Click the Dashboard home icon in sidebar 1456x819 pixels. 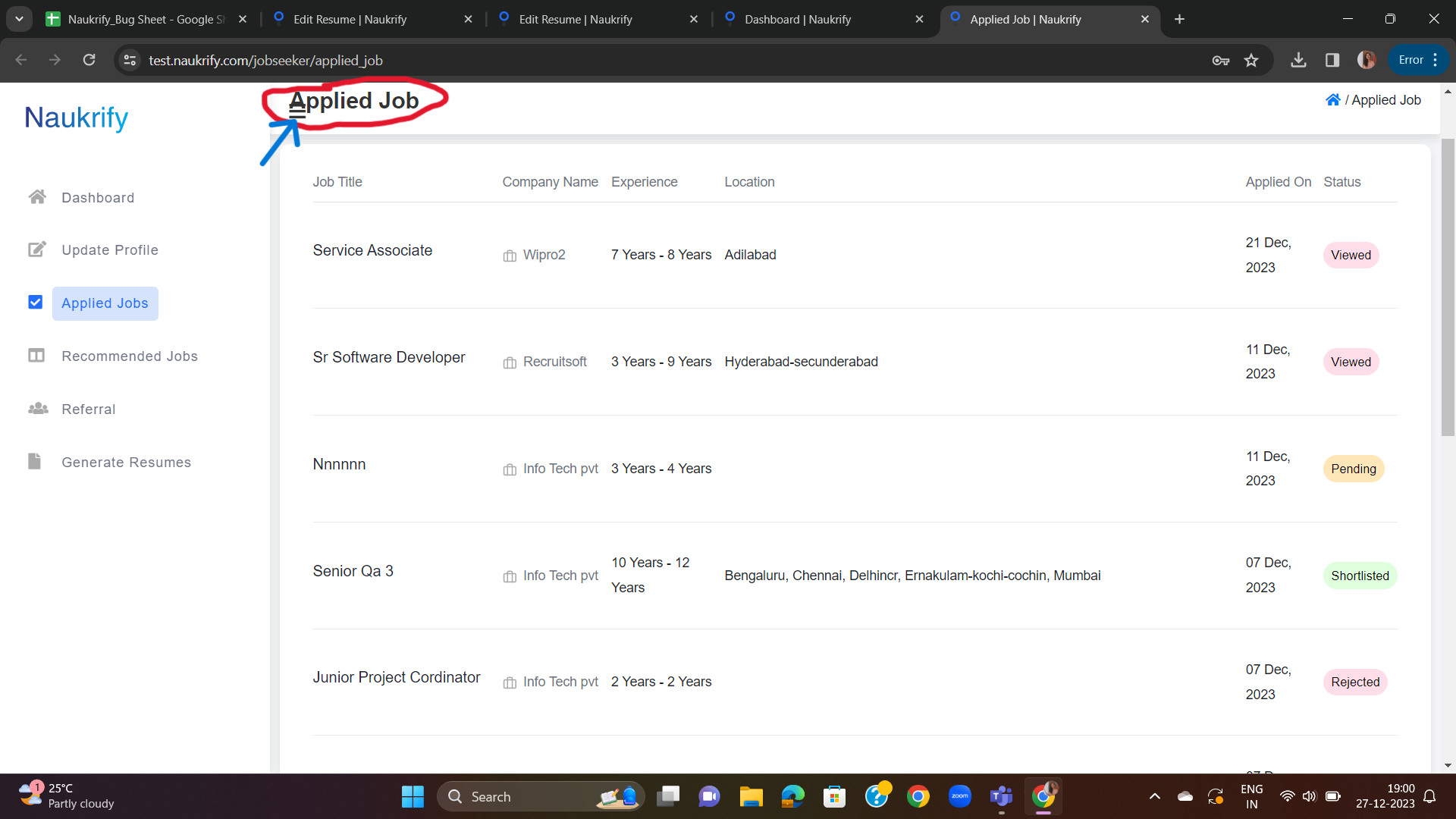point(36,197)
